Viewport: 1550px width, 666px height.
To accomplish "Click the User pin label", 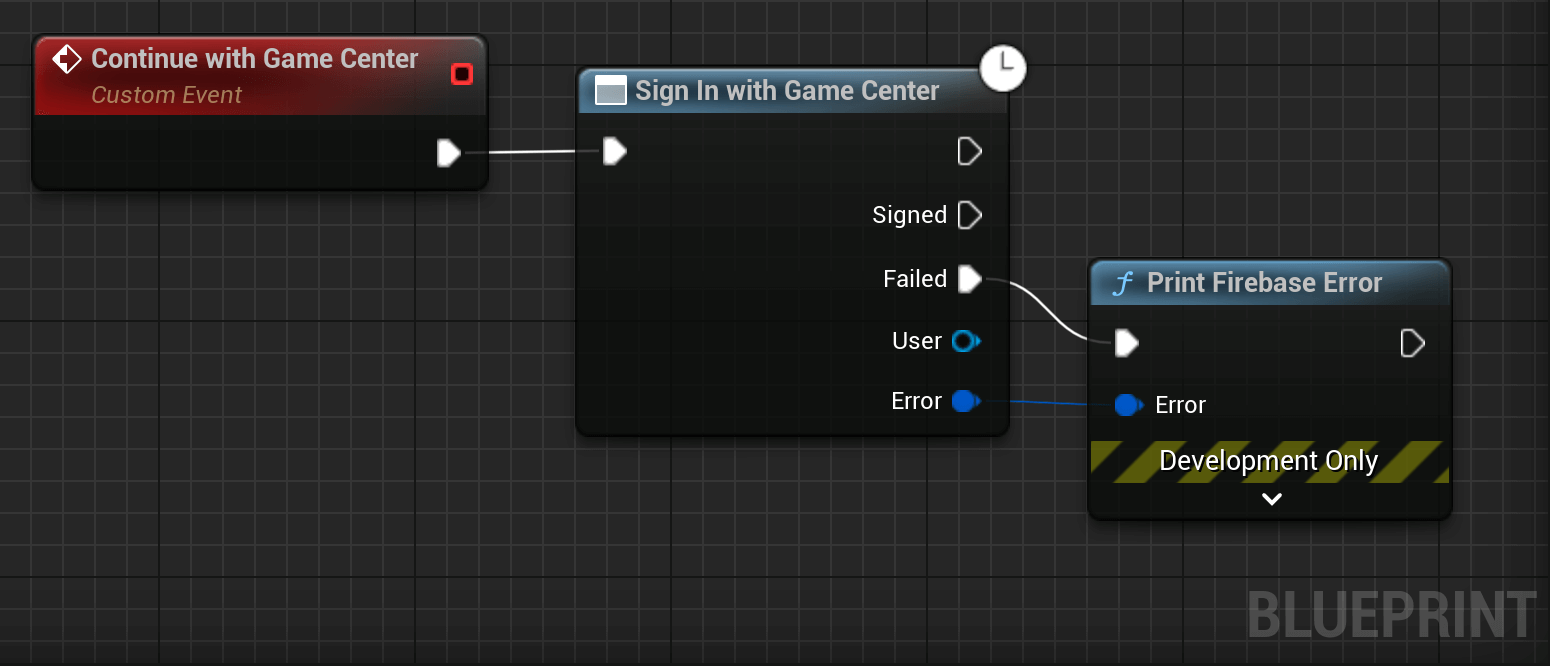I will pos(917,341).
